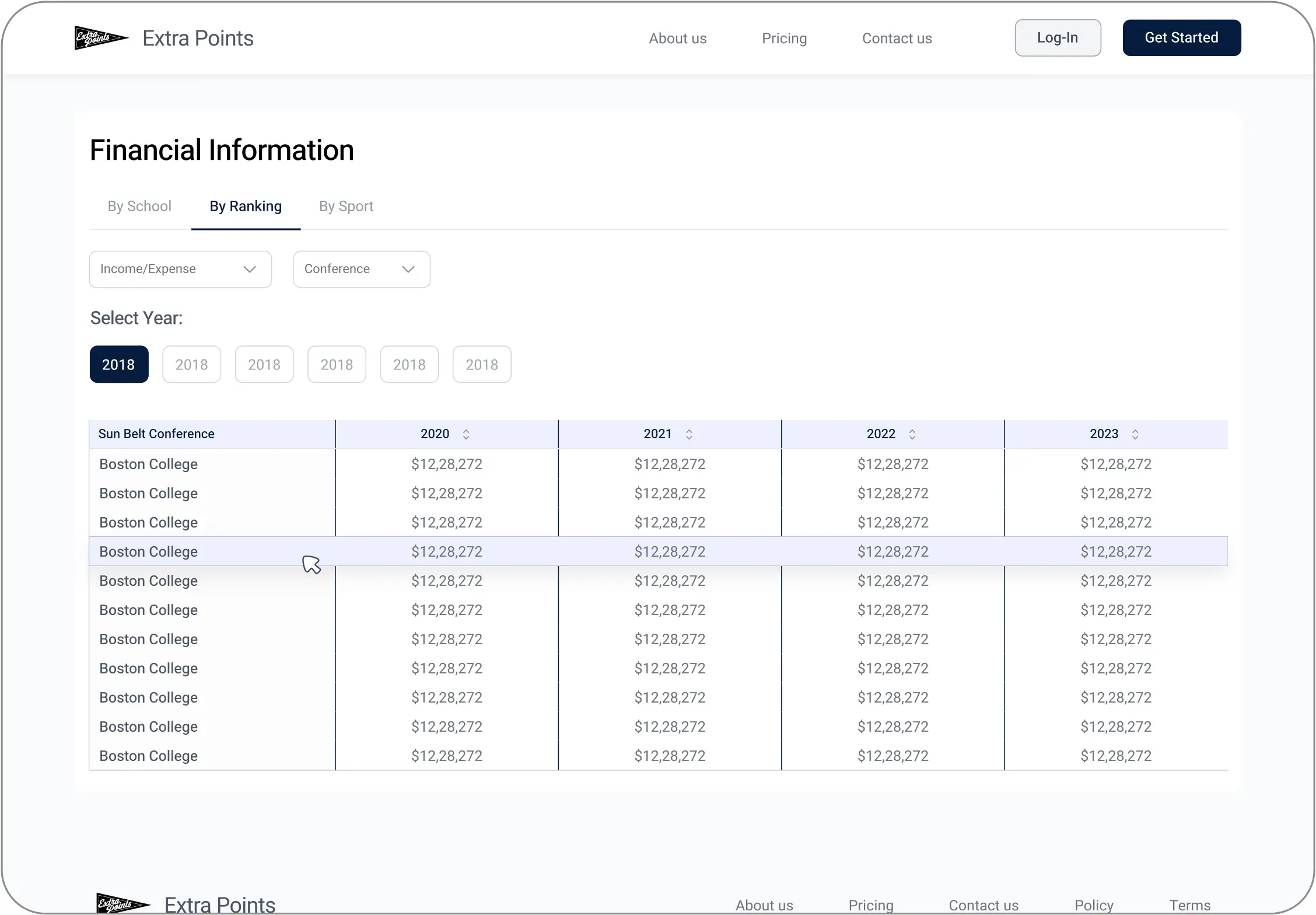Open the Income/Expense dropdown
Screen dimensions: 1316x915
click(180, 269)
